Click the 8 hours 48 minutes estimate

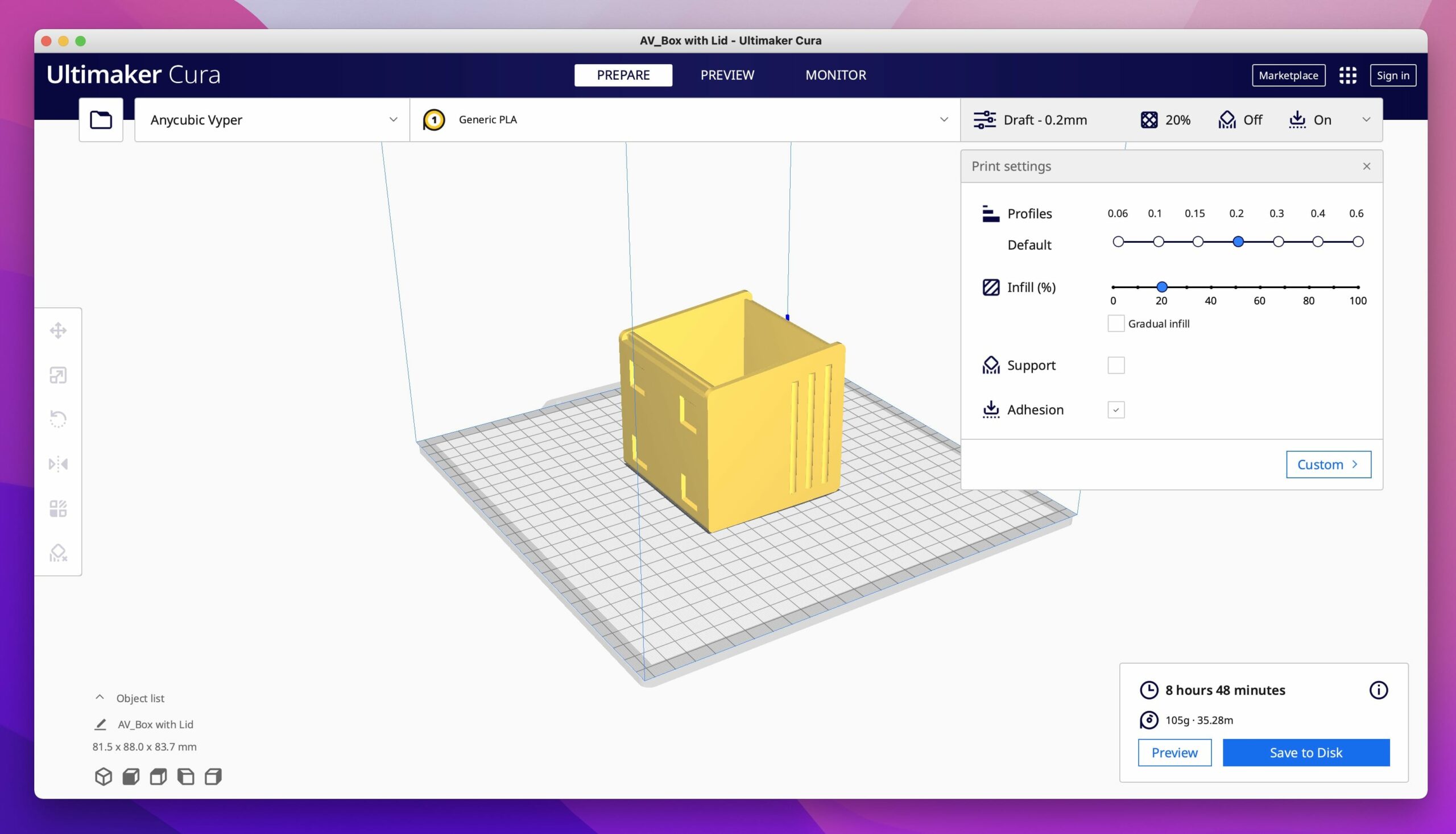point(1225,690)
